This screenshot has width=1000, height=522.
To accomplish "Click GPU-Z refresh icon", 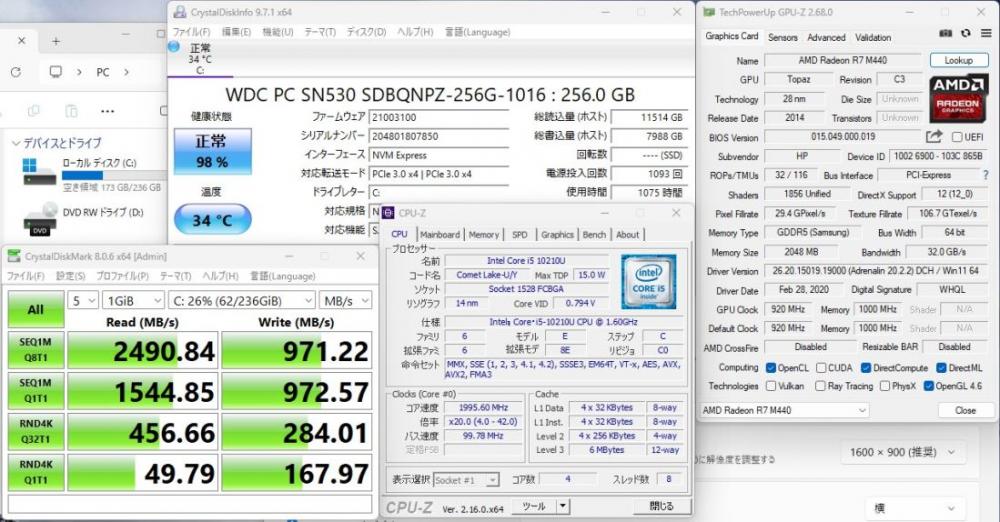I will (x=966, y=33).
